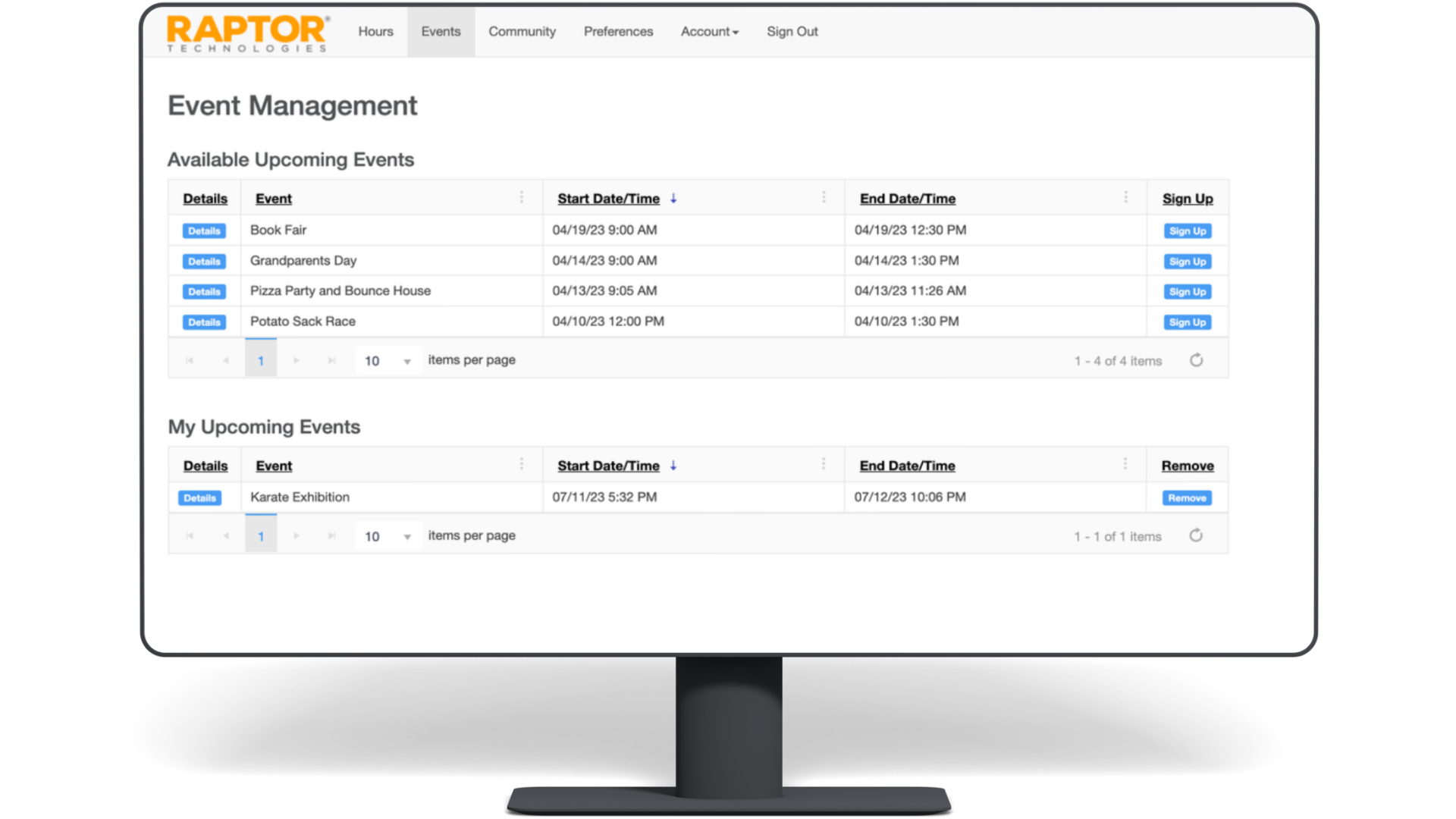Click the next page arrow below the events table

(297, 360)
